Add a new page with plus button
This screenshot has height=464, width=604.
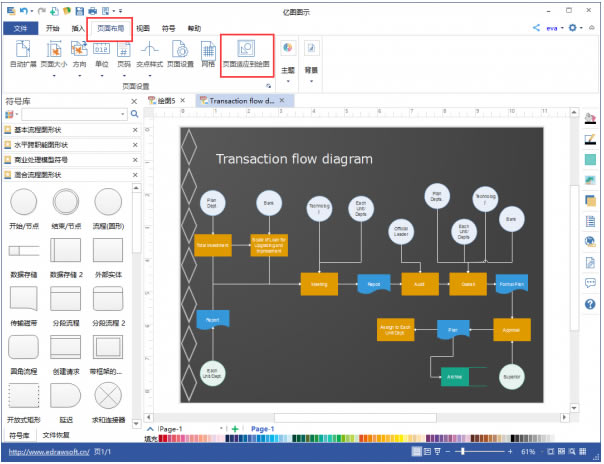tap(234, 428)
